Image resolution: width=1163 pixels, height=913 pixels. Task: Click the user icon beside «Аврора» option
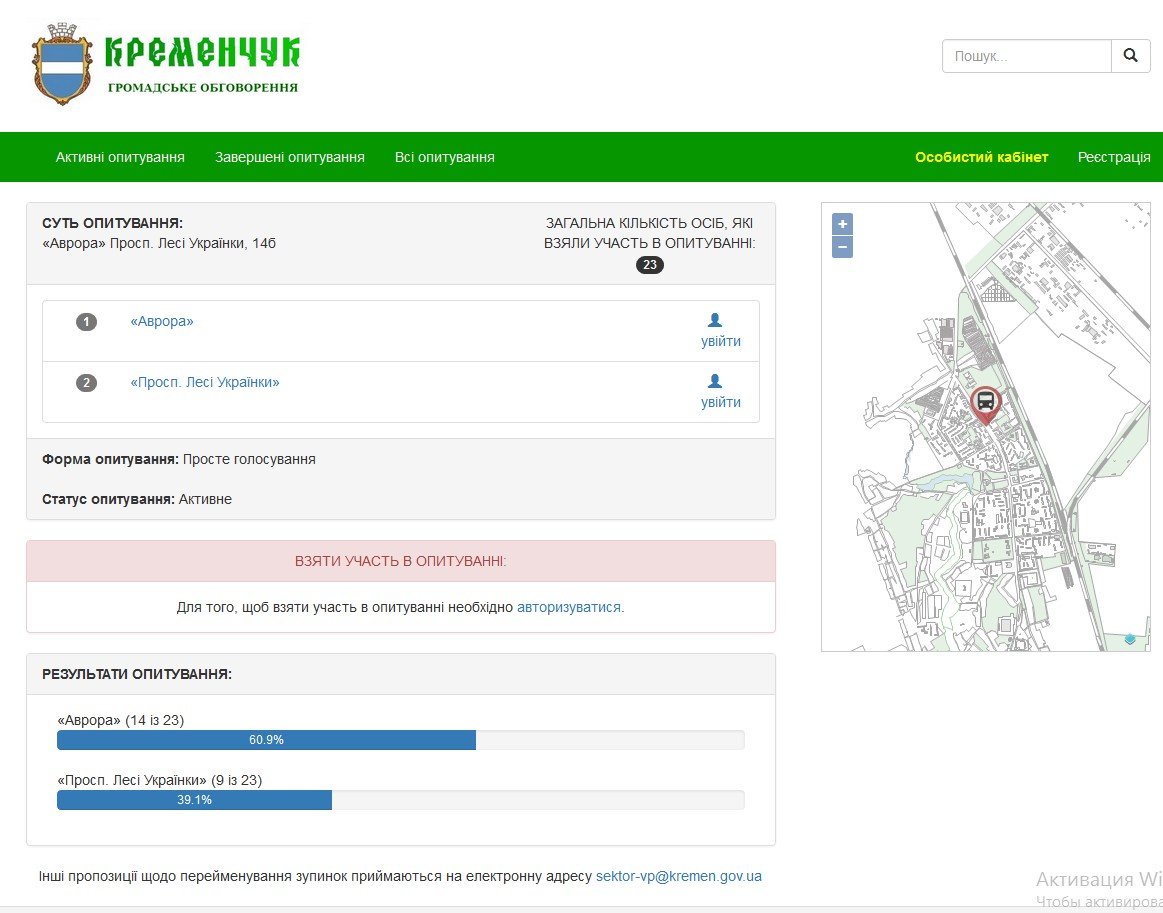(715, 320)
